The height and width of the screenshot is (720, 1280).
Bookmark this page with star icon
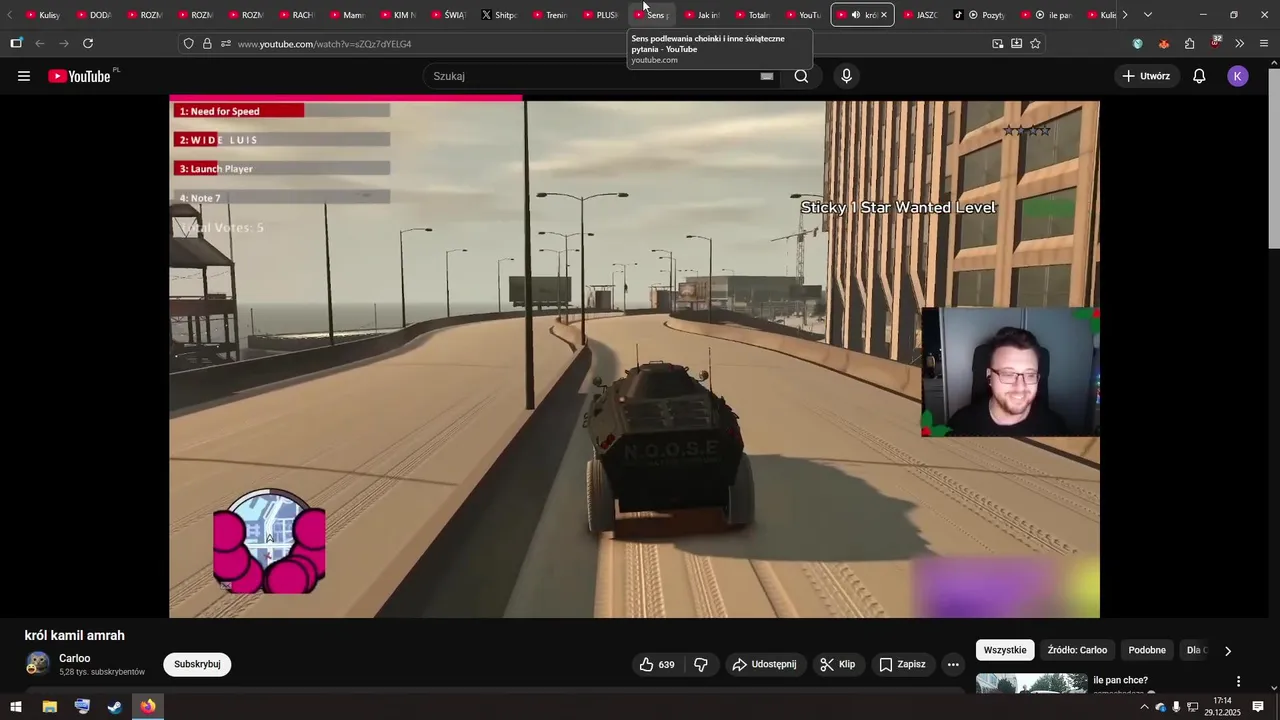pyautogui.click(x=1035, y=44)
